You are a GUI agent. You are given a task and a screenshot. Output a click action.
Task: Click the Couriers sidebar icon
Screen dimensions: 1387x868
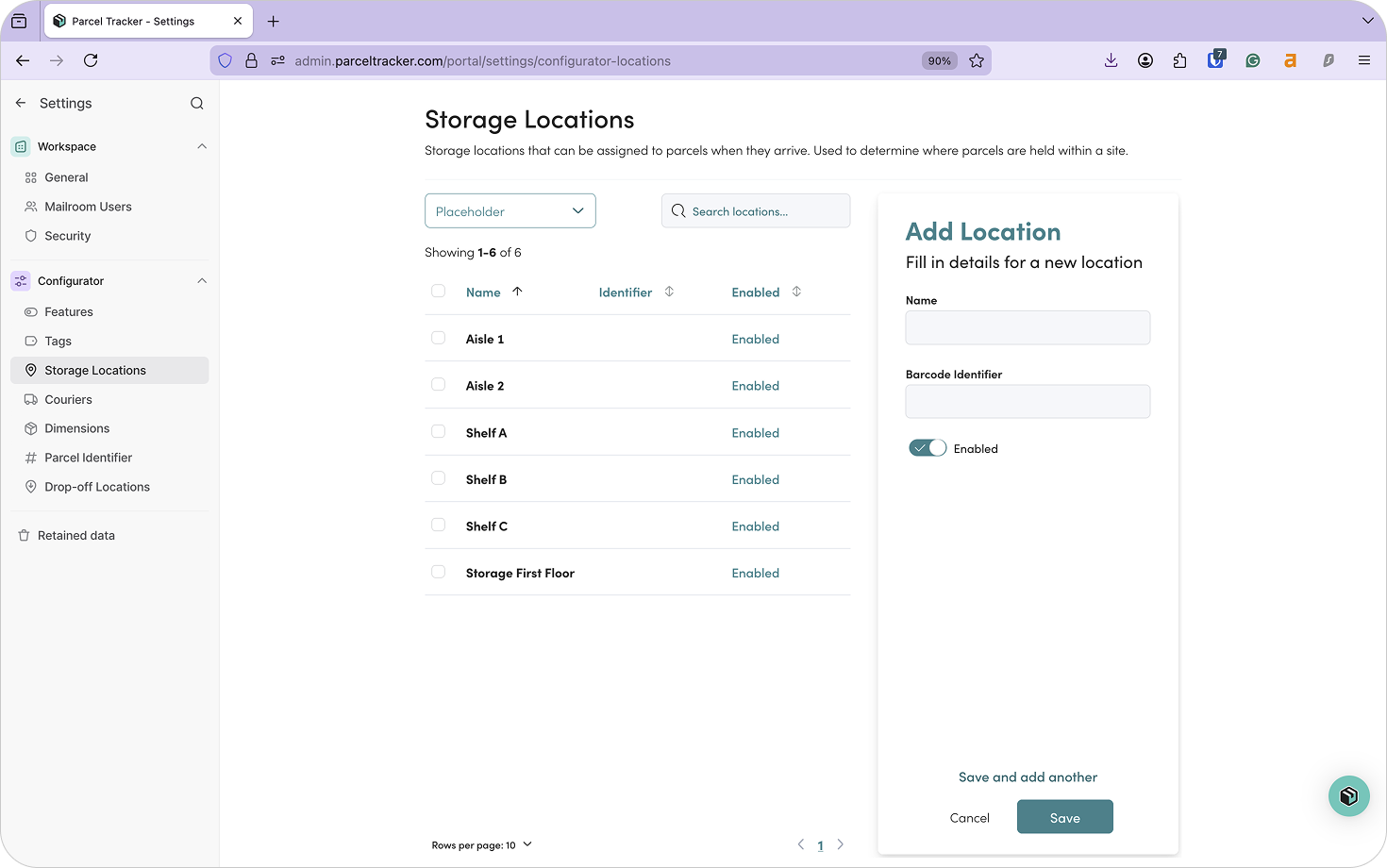tap(31, 399)
